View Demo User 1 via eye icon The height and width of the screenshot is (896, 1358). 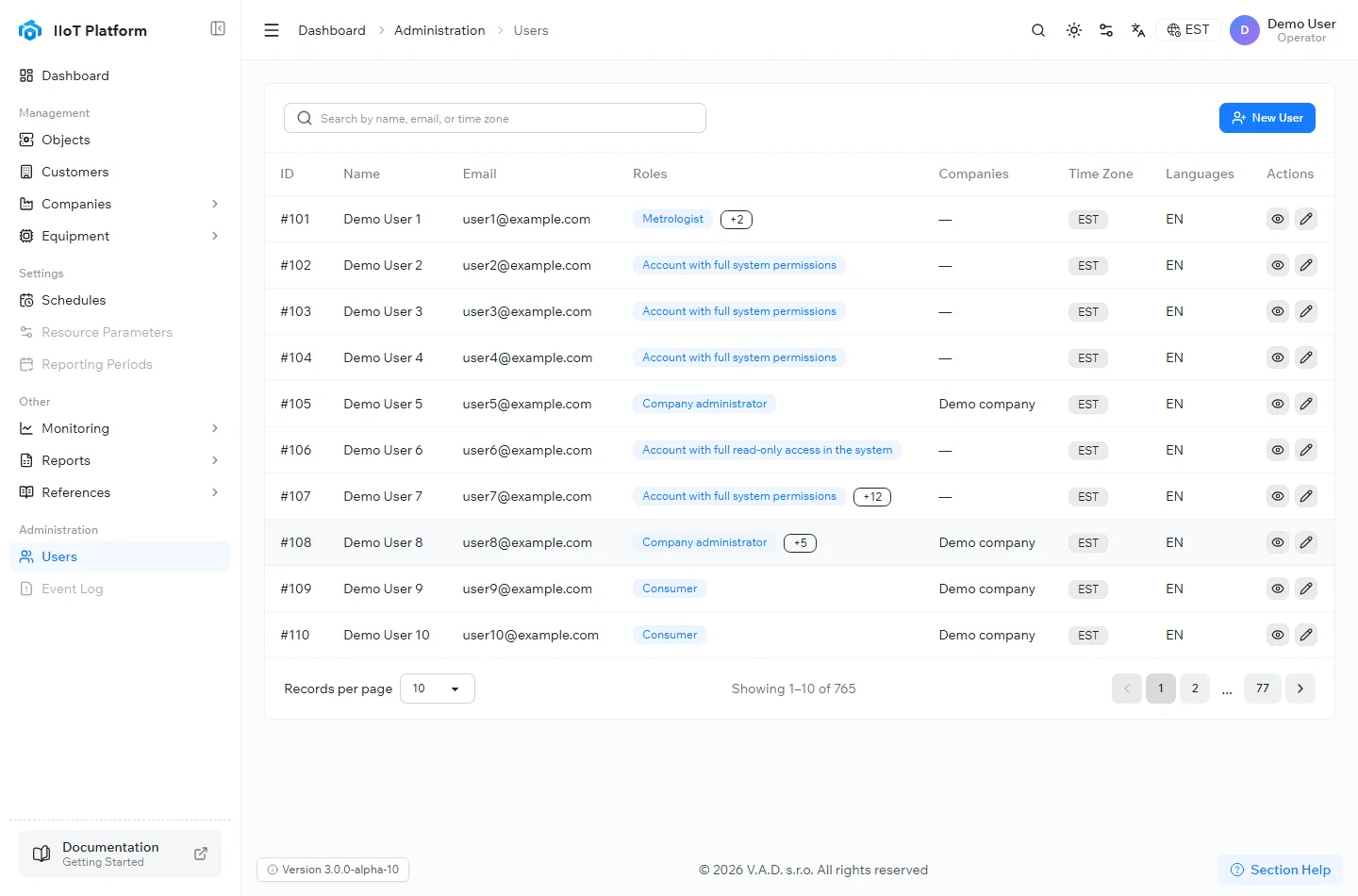pyautogui.click(x=1278, y=219)
